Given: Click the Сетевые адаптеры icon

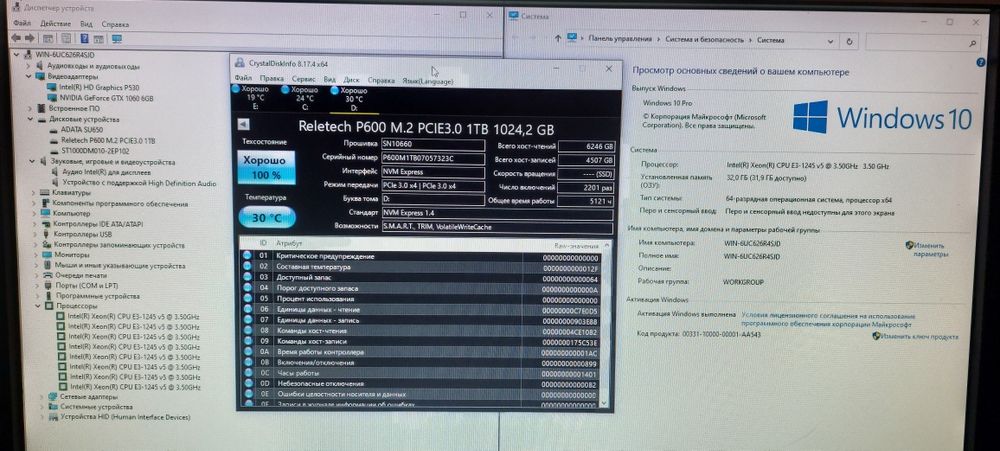Looking at the screenshot, I should click(52, 396).
